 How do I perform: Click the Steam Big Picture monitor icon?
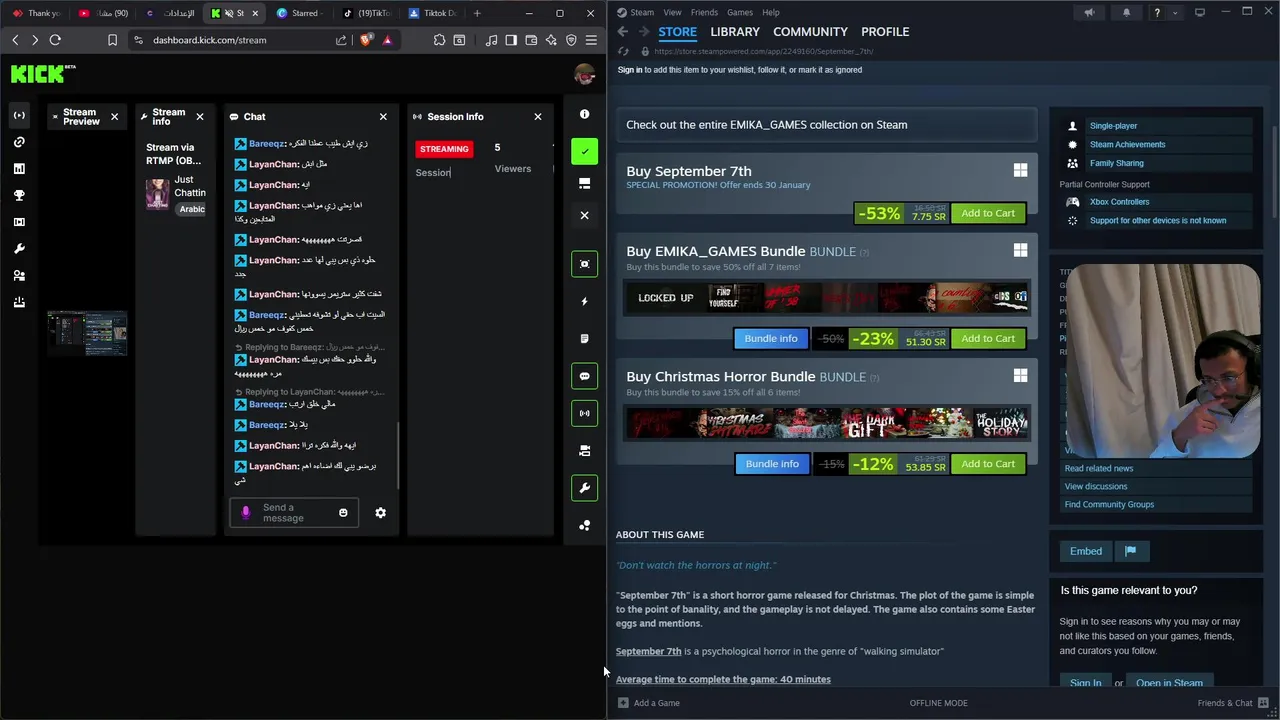(1200, 12)
